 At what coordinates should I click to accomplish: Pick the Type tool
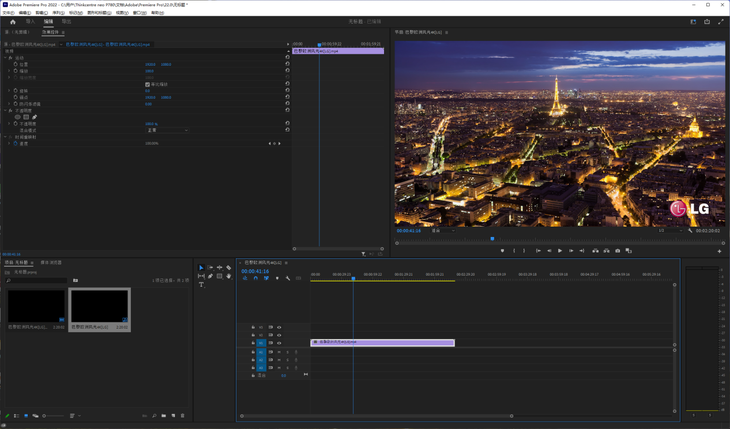click(x=201, y=285)
